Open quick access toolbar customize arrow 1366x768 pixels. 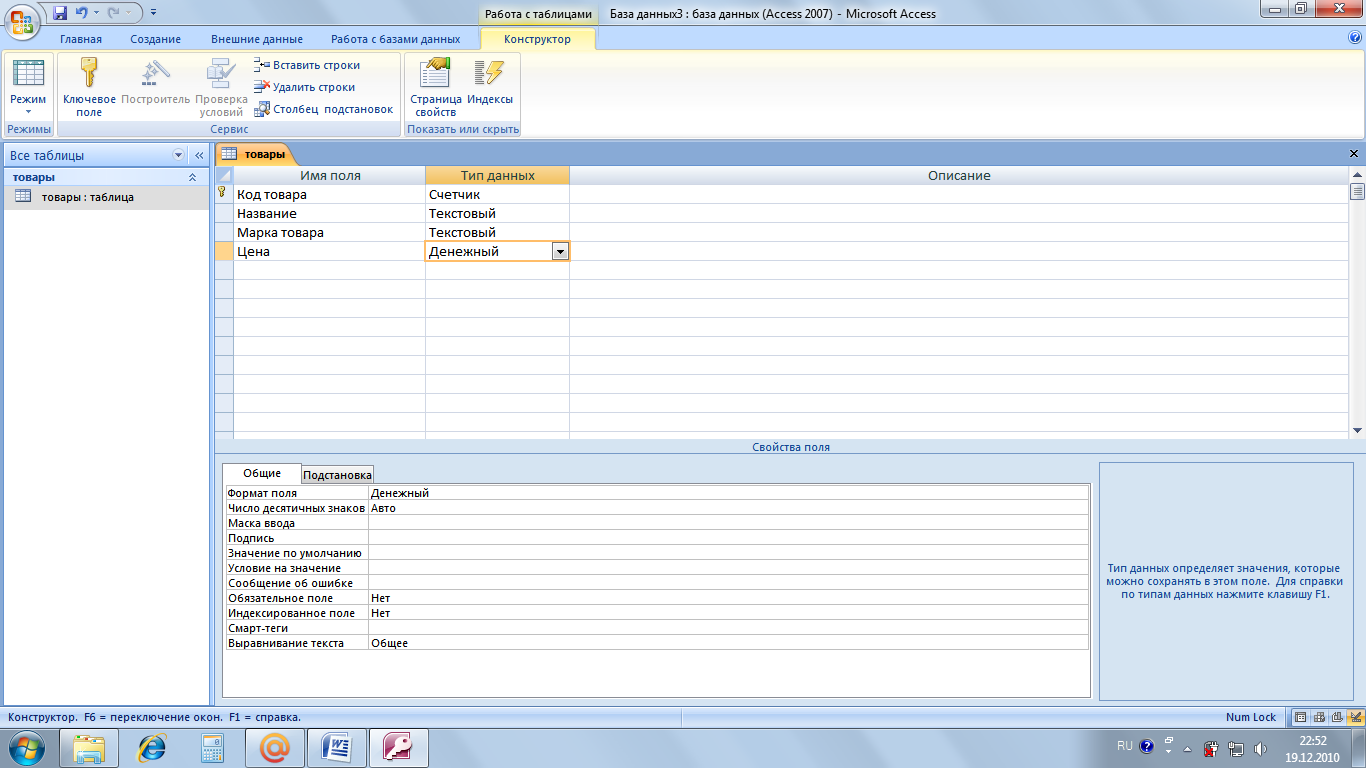click(x=153, y=13)
